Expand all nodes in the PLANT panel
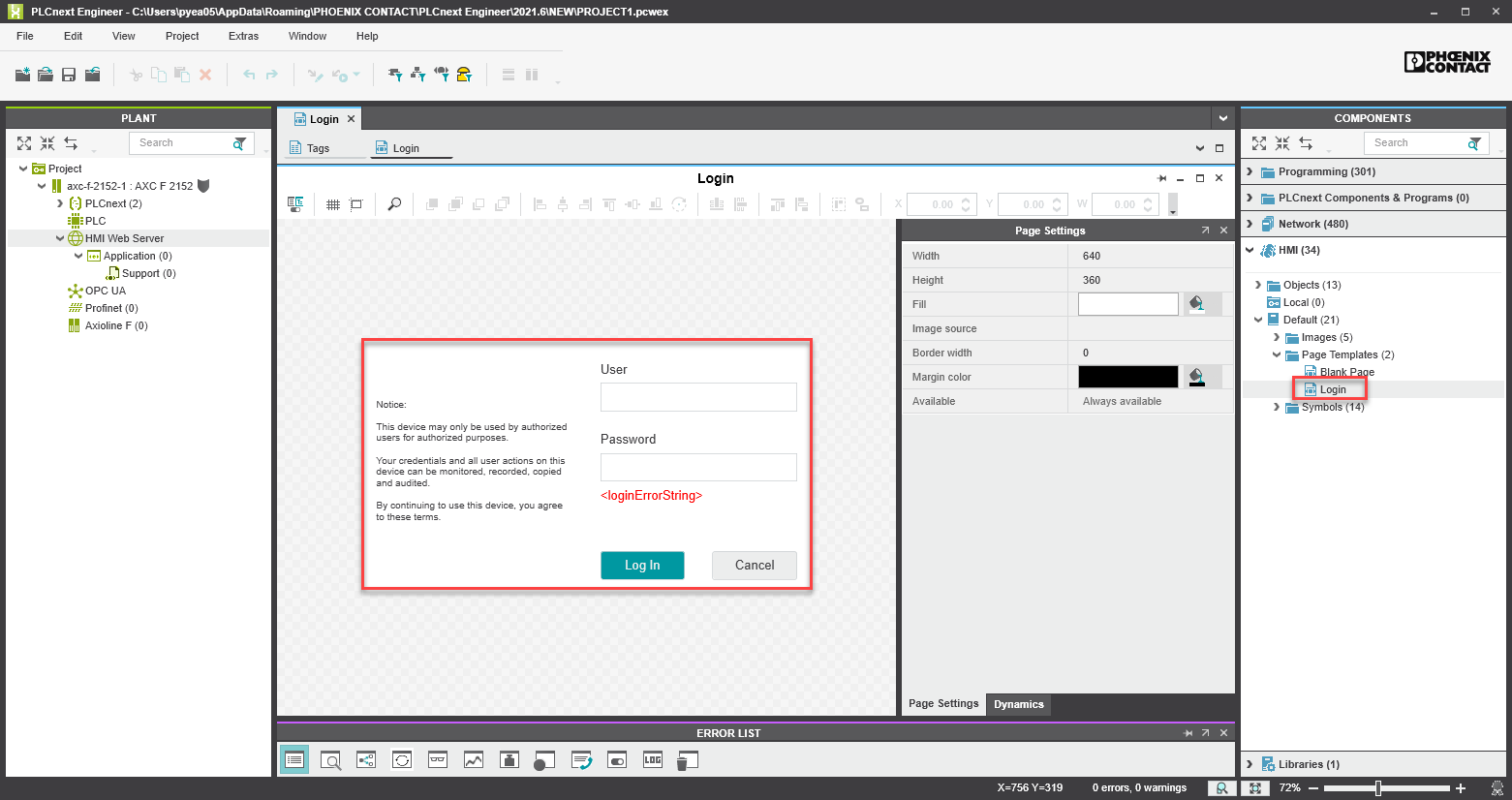 [24, 143]
